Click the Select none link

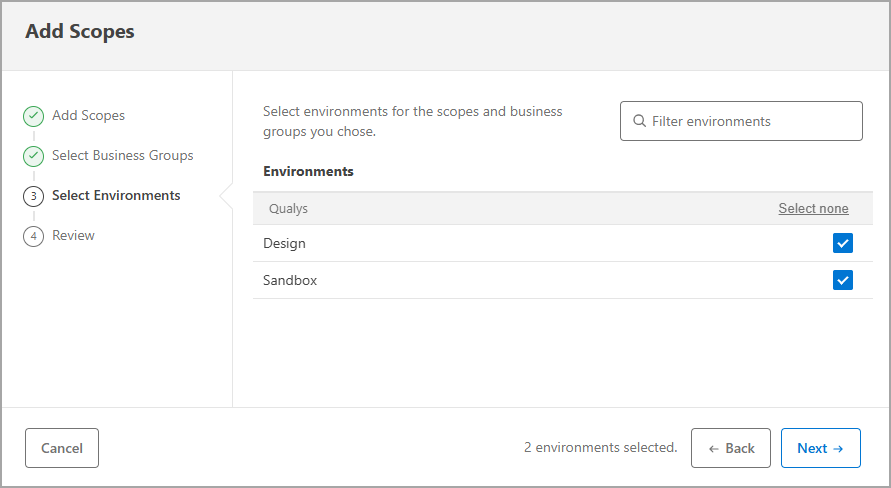tap(813, 209)
